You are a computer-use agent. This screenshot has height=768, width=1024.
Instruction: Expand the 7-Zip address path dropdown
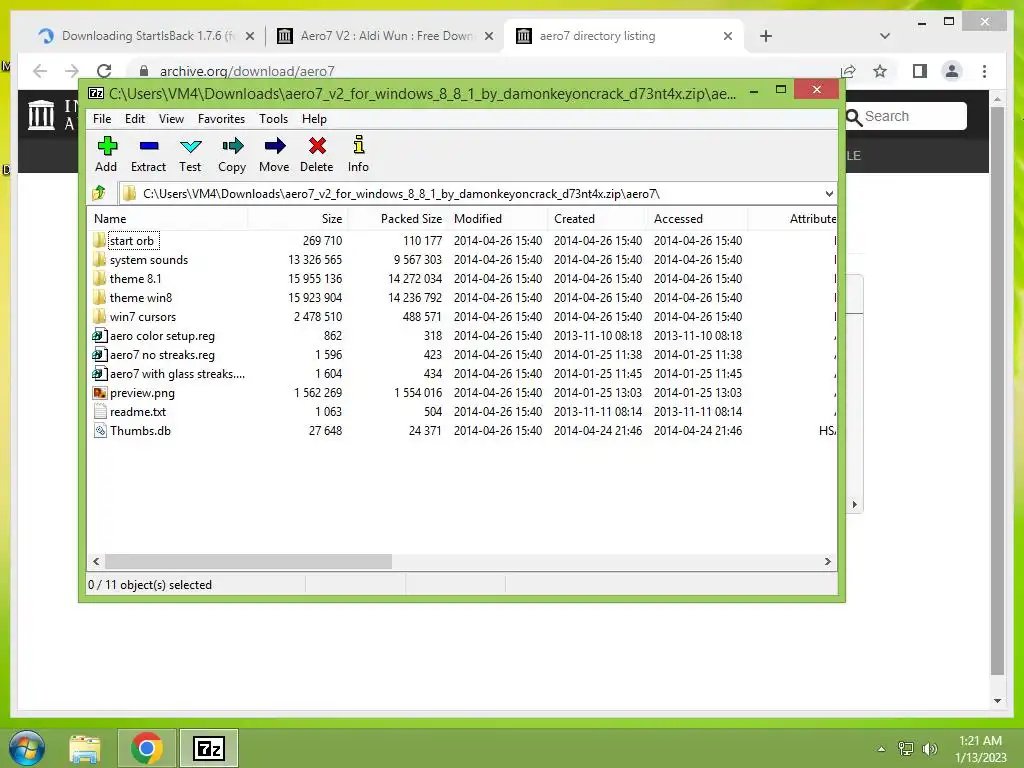pos(829,193)
